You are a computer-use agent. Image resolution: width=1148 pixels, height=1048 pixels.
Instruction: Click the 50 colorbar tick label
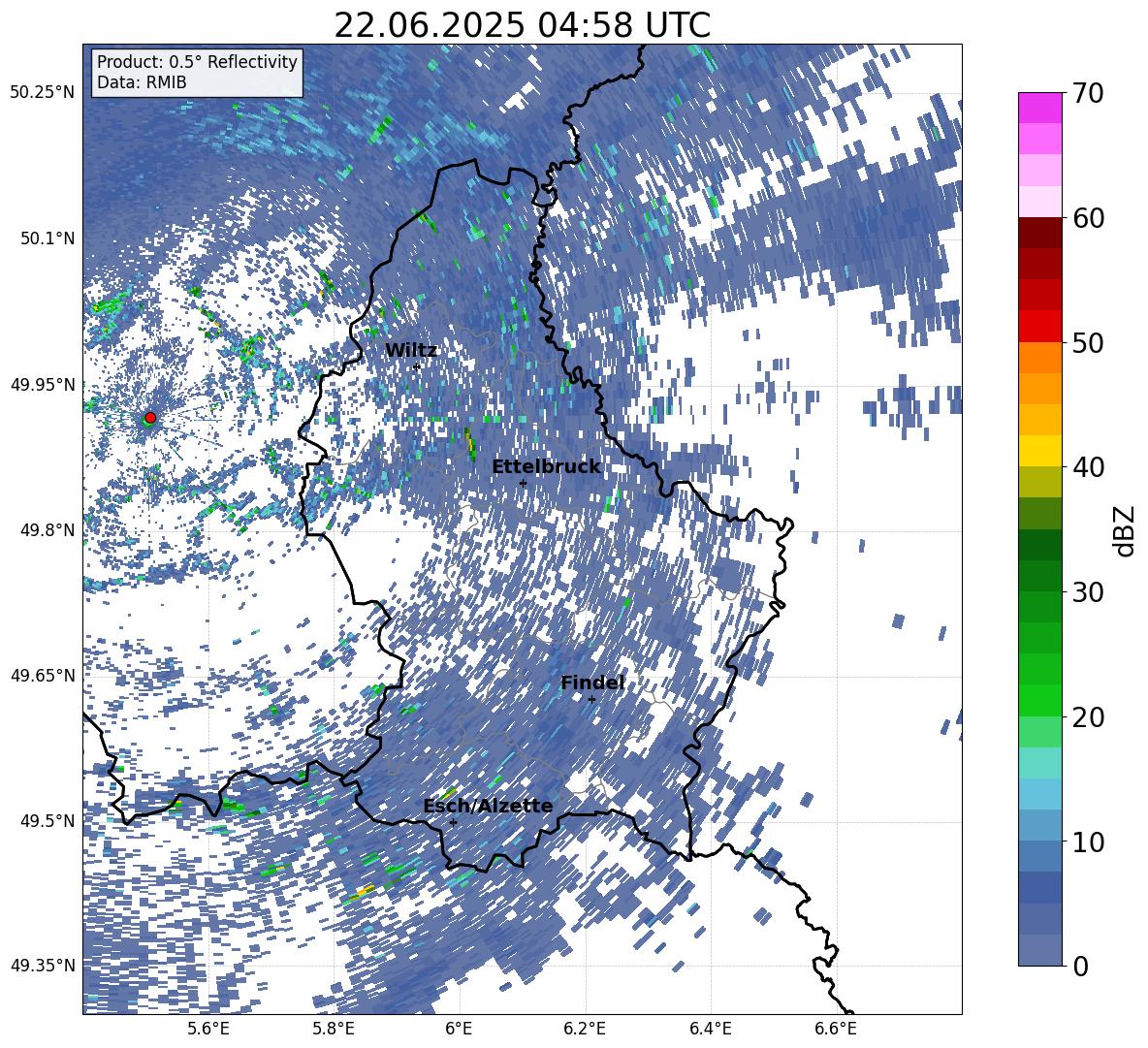1088,343
